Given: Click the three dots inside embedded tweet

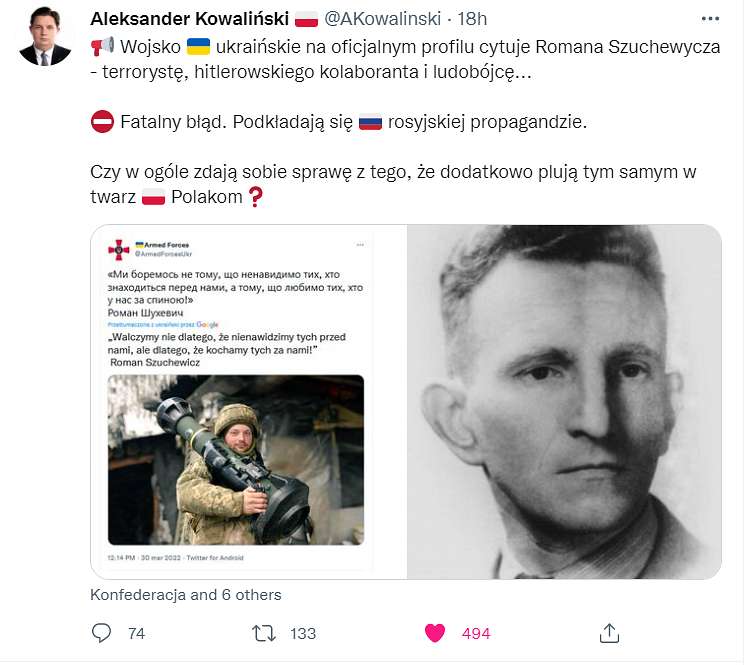Looking at the screenshot, I should pos(360,245).
